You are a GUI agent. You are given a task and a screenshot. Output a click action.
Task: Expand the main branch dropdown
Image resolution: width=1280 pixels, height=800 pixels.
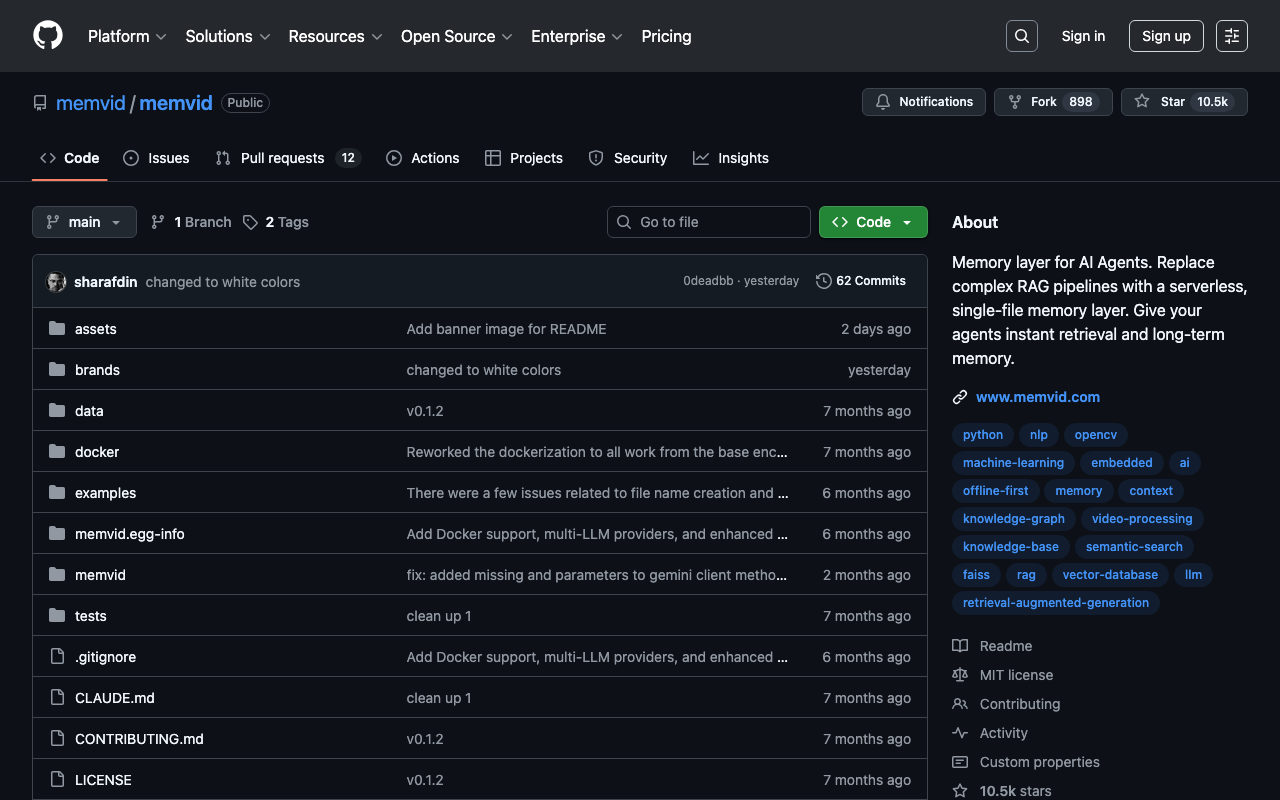pyautogui.click(x=84, y=222)
